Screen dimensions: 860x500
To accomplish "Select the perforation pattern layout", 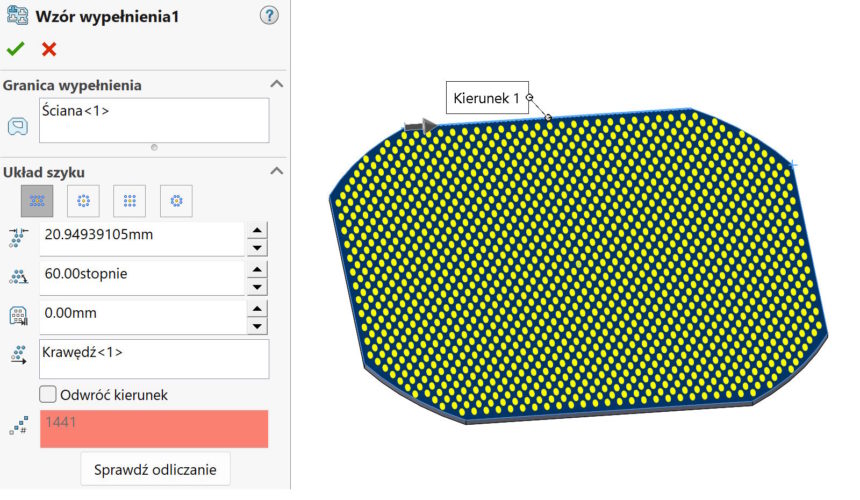I will tap(37, 201).
